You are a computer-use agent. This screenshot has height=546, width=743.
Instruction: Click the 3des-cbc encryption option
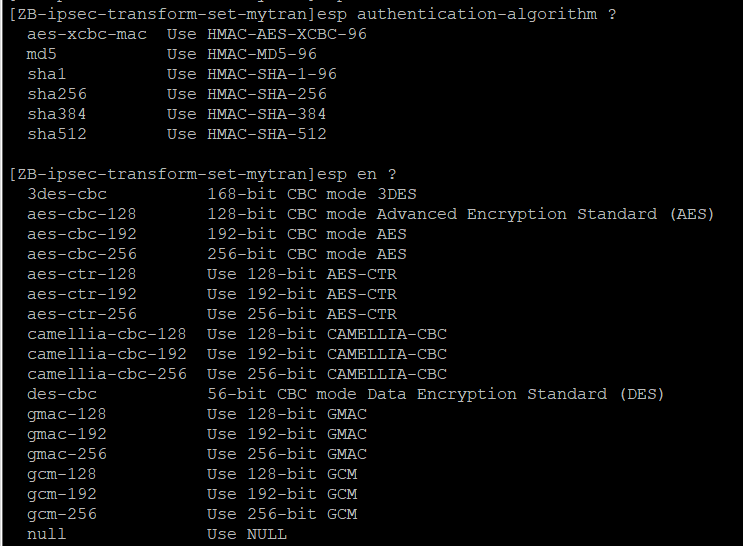[x=67, y=194]
